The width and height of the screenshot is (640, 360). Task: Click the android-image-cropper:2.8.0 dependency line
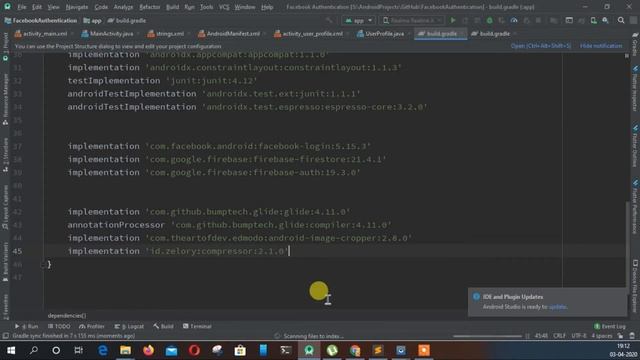240,238
